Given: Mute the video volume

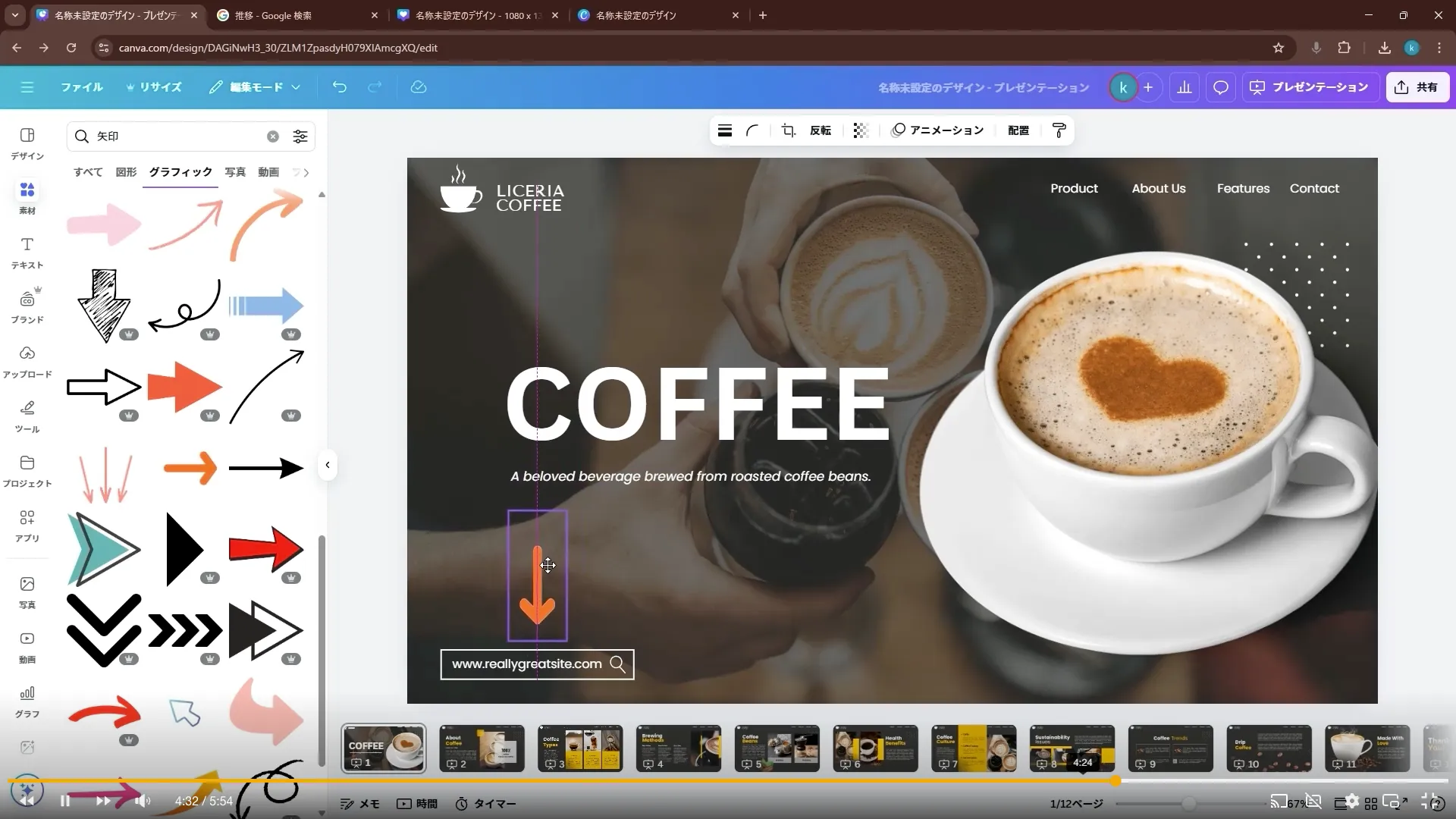Looking at the screenshot, I should tap(142, 801).
